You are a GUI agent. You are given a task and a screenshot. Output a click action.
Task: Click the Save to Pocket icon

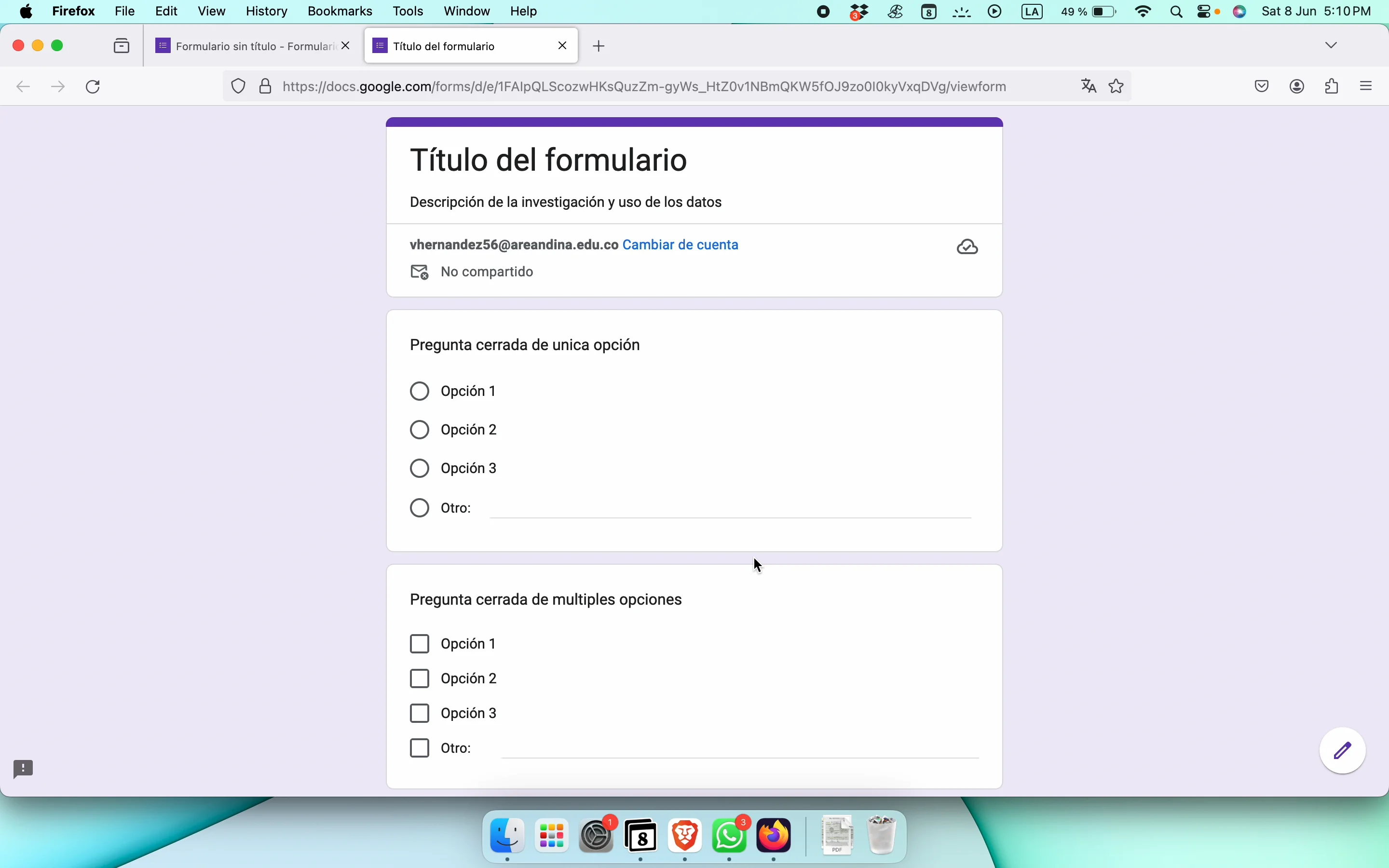tap(1263, 87)
